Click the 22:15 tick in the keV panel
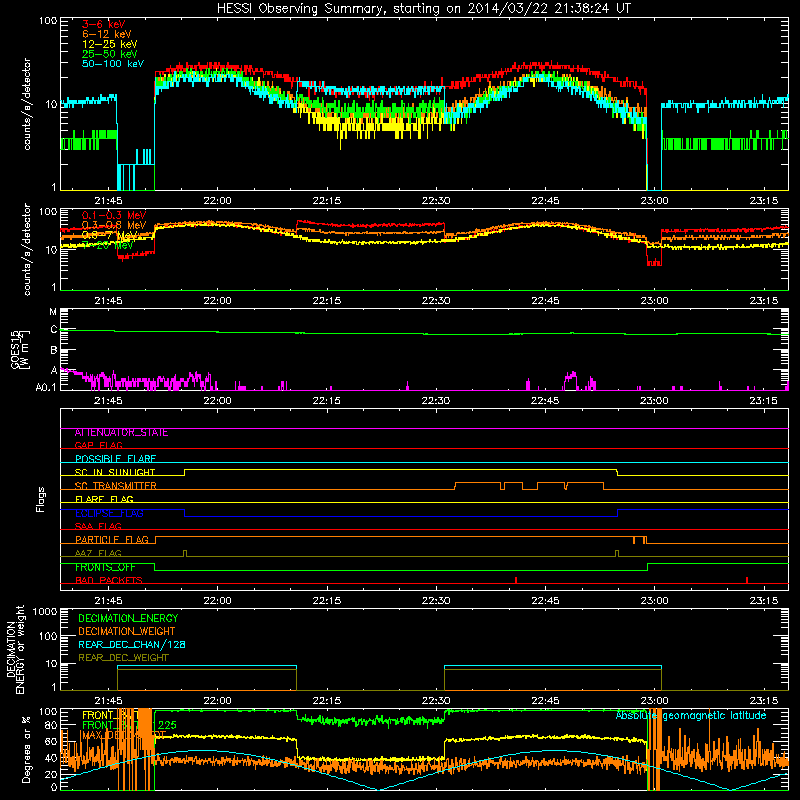 pos(327,201)
